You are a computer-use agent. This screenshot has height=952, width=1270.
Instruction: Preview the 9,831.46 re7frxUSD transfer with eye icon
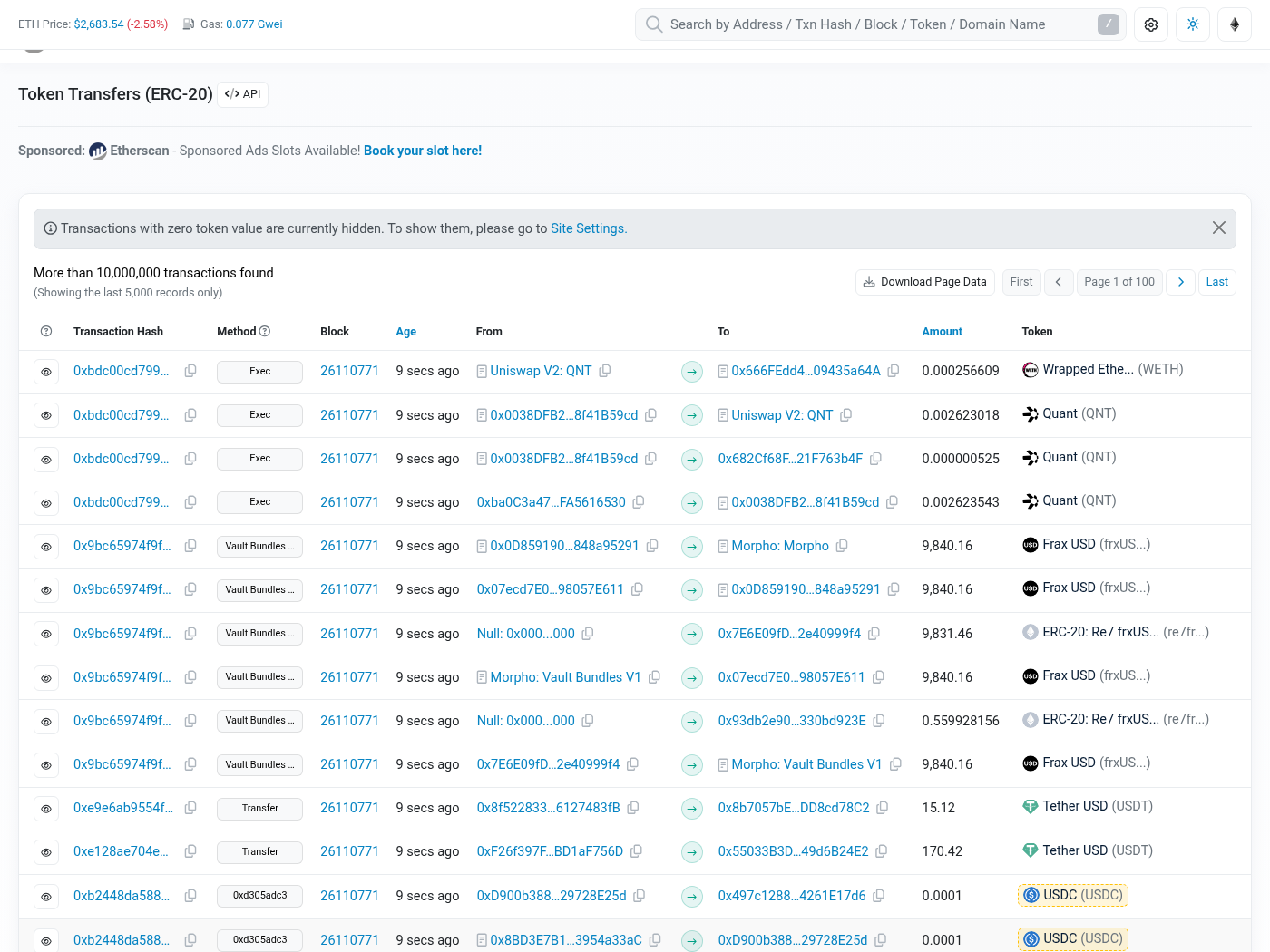click(46, 634)
